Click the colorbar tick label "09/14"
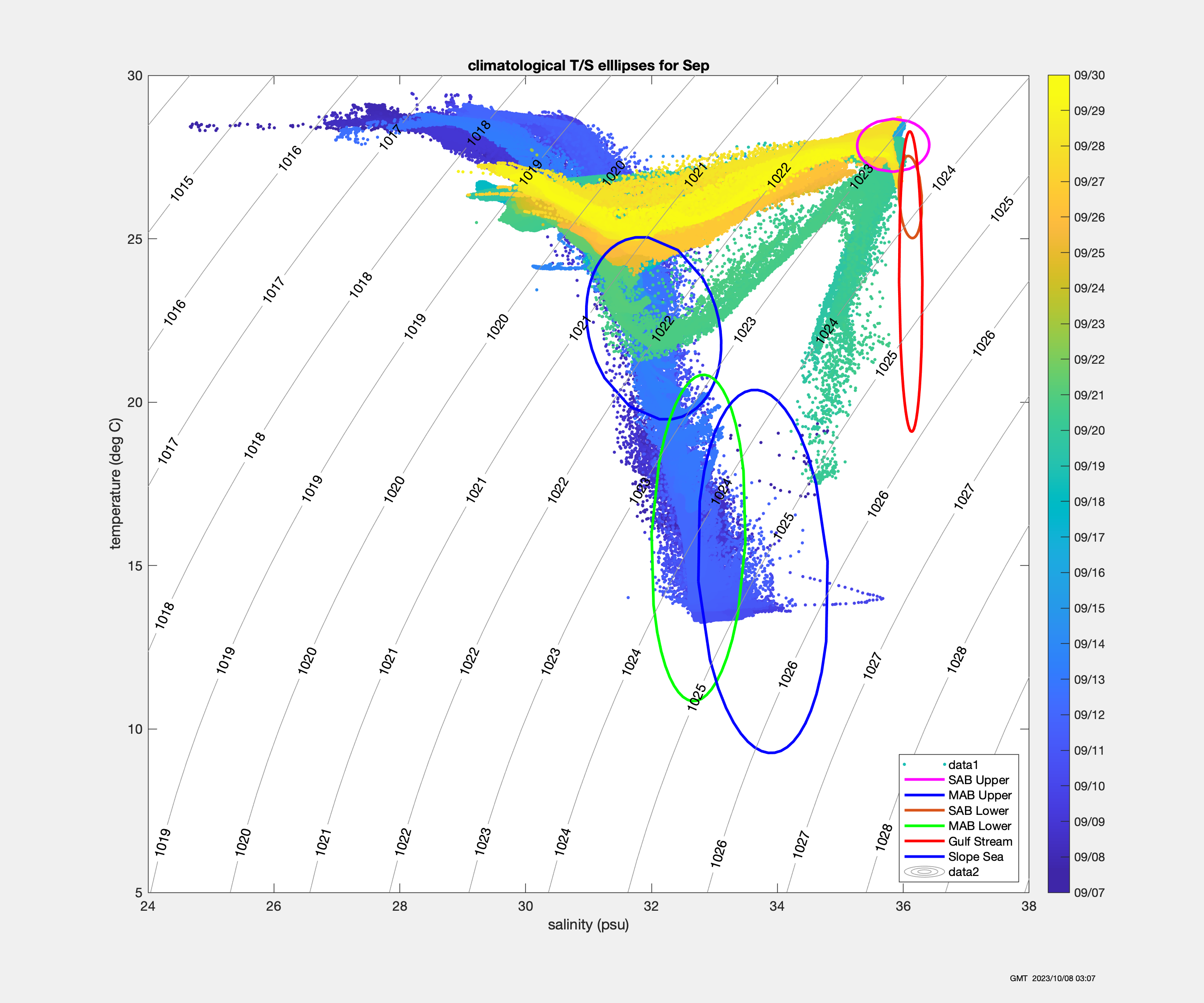 coord(1089,644)
